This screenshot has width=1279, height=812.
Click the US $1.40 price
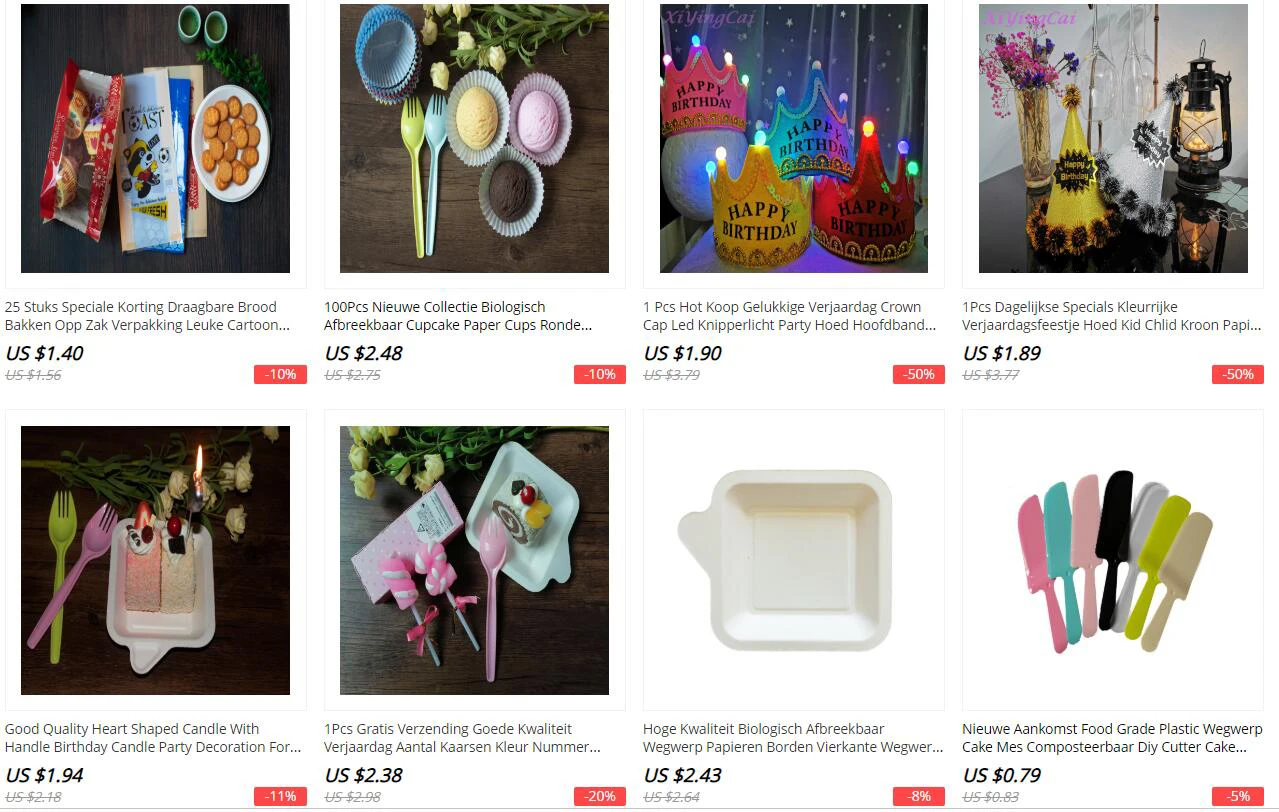pyautogui.click(x=44, y=353)
